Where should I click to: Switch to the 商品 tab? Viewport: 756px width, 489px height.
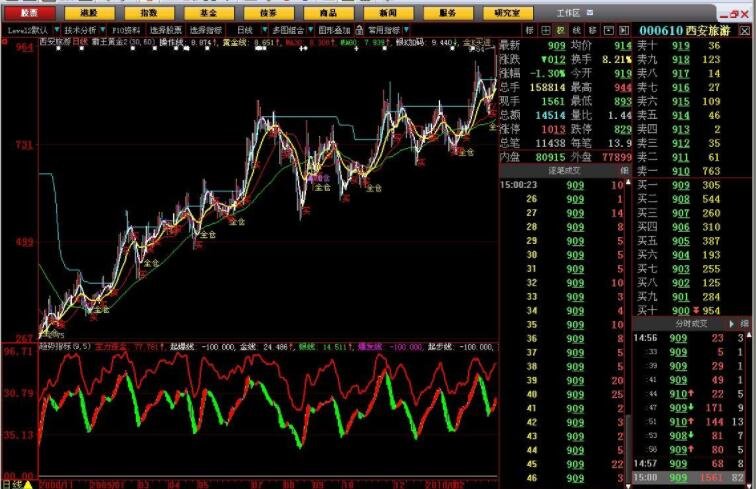pyautogui.click(x=328, y=13)
